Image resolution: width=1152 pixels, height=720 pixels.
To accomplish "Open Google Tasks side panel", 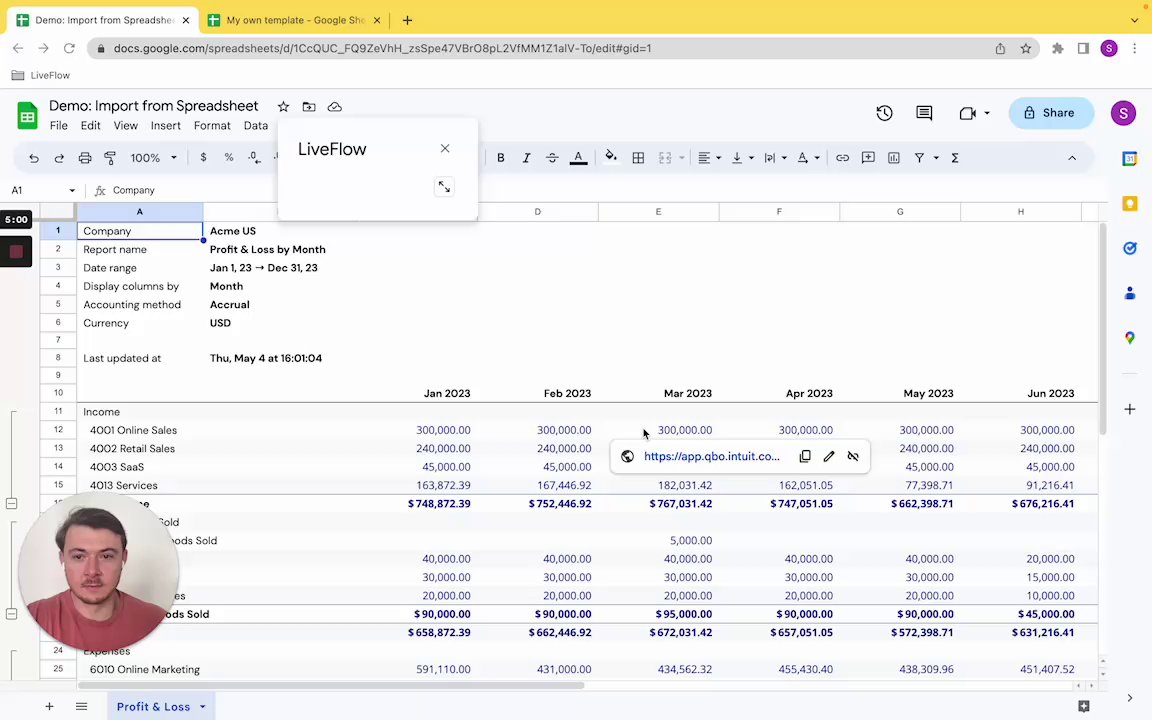I will [1130, 248].
